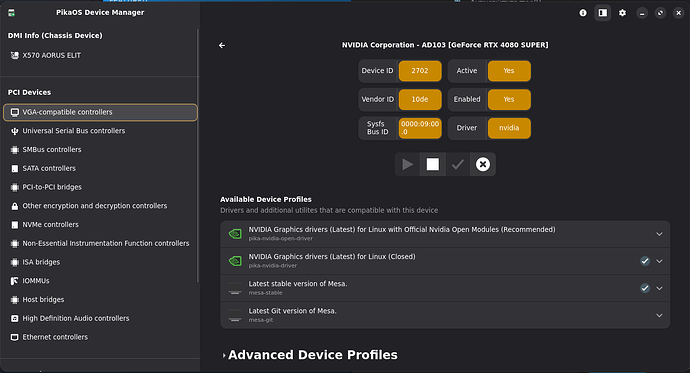This screenshot has height=373, width=690.
Task: Select NVMe controllers in sidebar
Action: (x=100, y=225)
